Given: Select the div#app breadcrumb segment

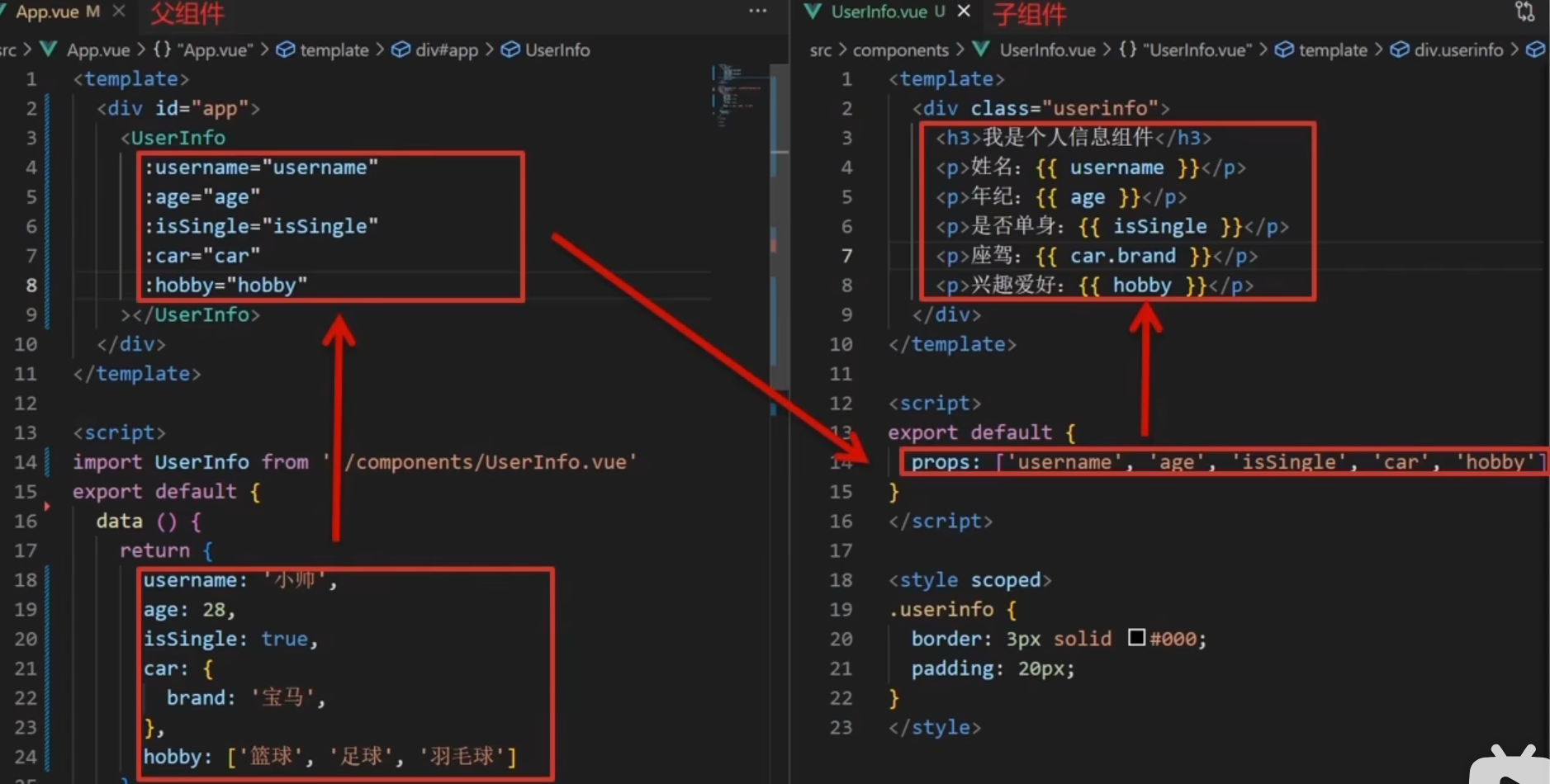Looking at the screenshot, I should coord(447,50).
